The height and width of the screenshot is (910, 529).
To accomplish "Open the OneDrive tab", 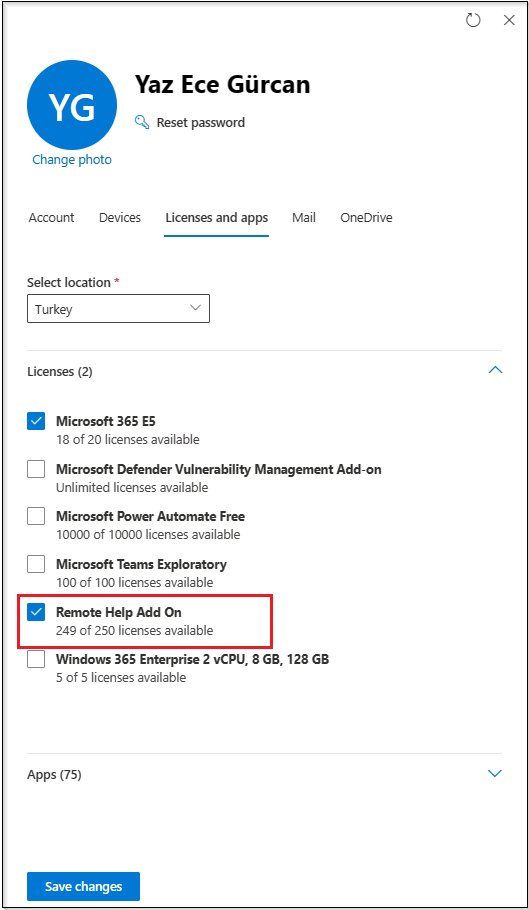I will point(366,218).
